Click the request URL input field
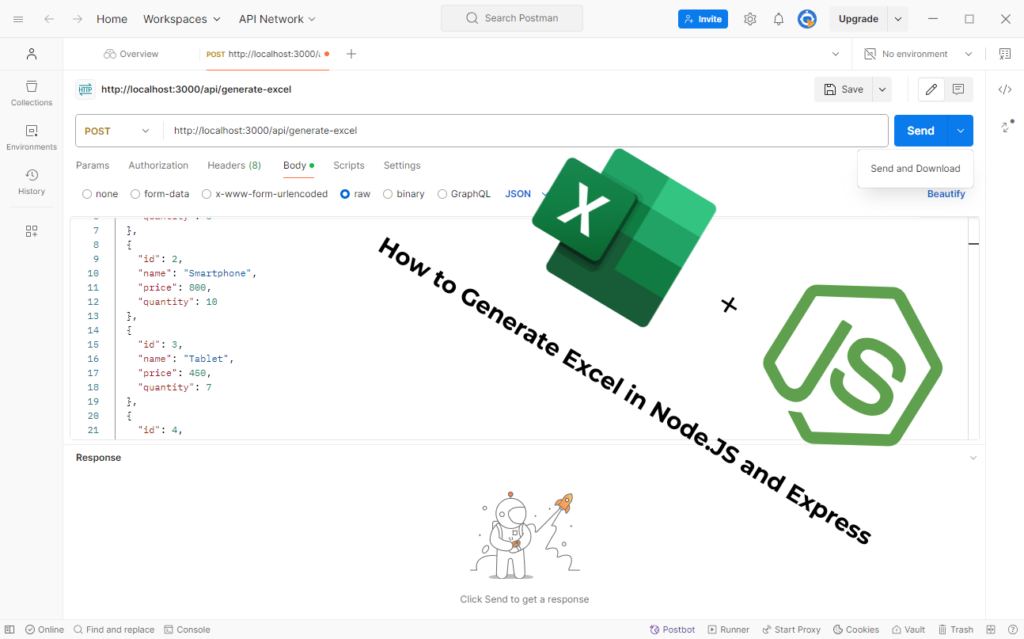Image resolution: width=1024 pixels, height=639 pixels. pyautogui.click(x=526, y=131)
